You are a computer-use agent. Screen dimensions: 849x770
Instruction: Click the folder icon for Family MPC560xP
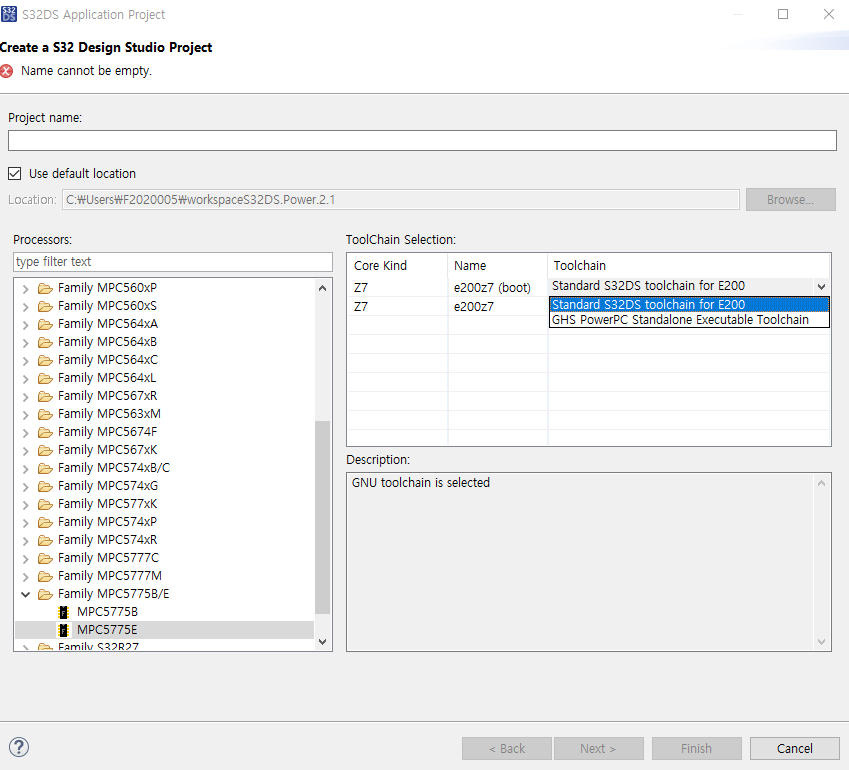pos(46,287)
